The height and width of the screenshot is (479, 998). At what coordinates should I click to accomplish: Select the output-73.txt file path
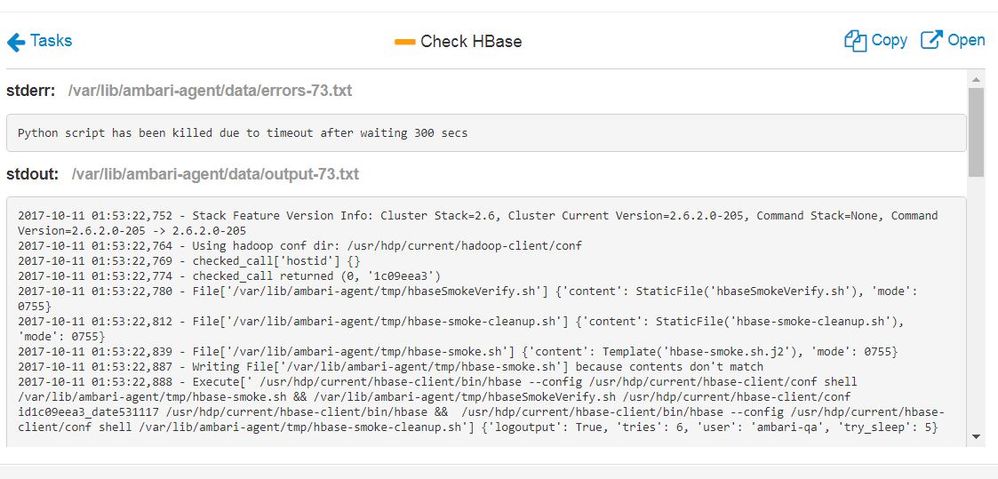pos(215,175)
